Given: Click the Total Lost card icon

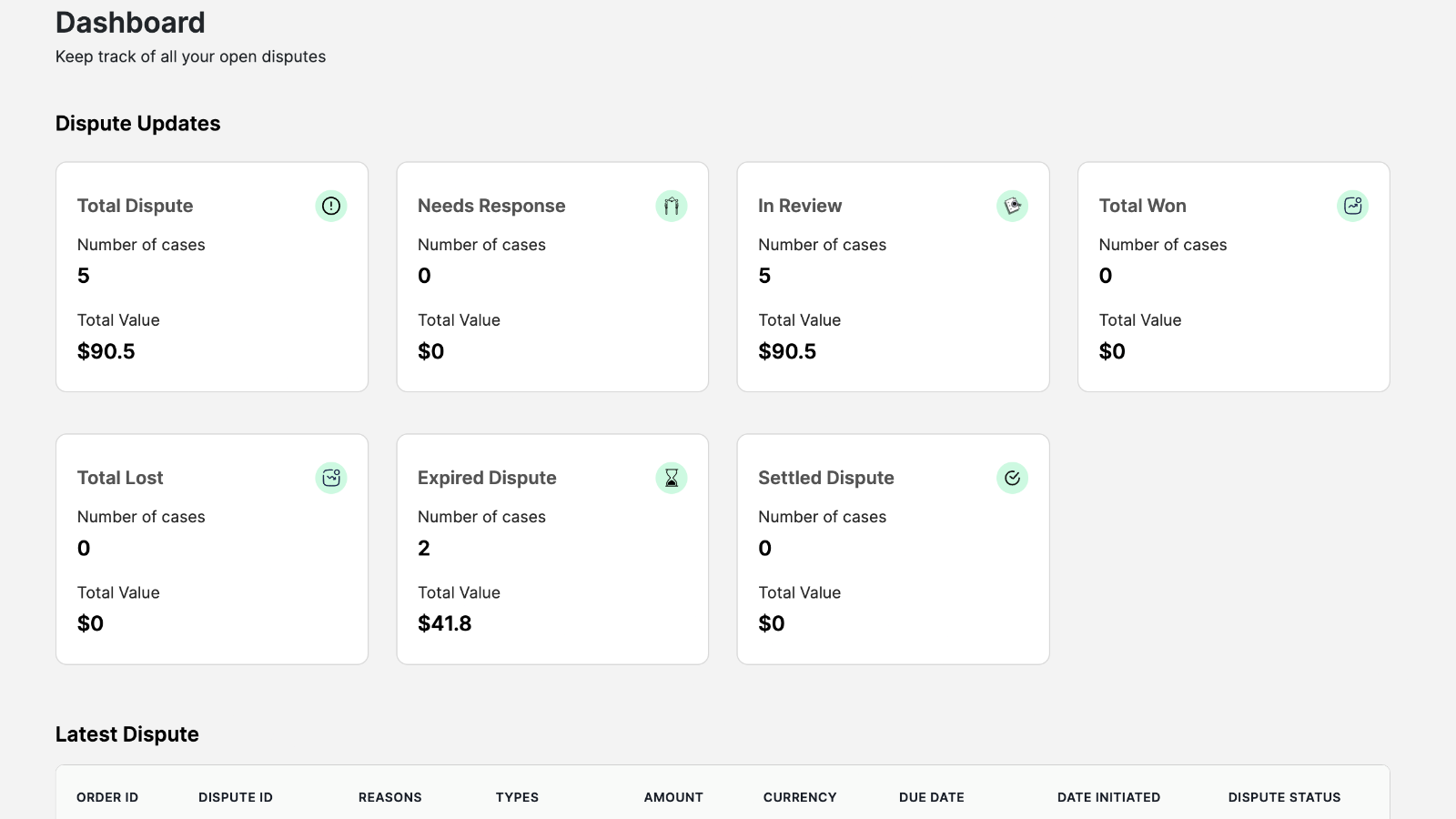Looking at the screenshot, I should 331,478.
